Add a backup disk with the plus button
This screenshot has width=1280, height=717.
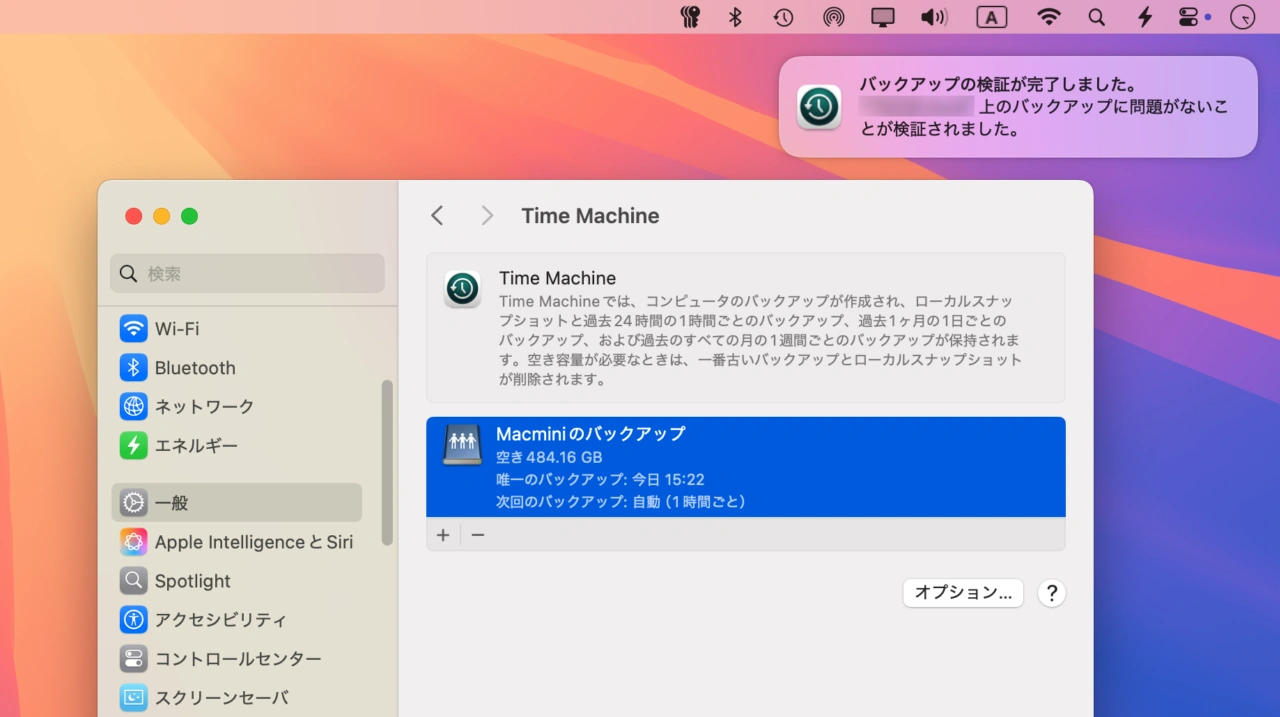(443, 534)
